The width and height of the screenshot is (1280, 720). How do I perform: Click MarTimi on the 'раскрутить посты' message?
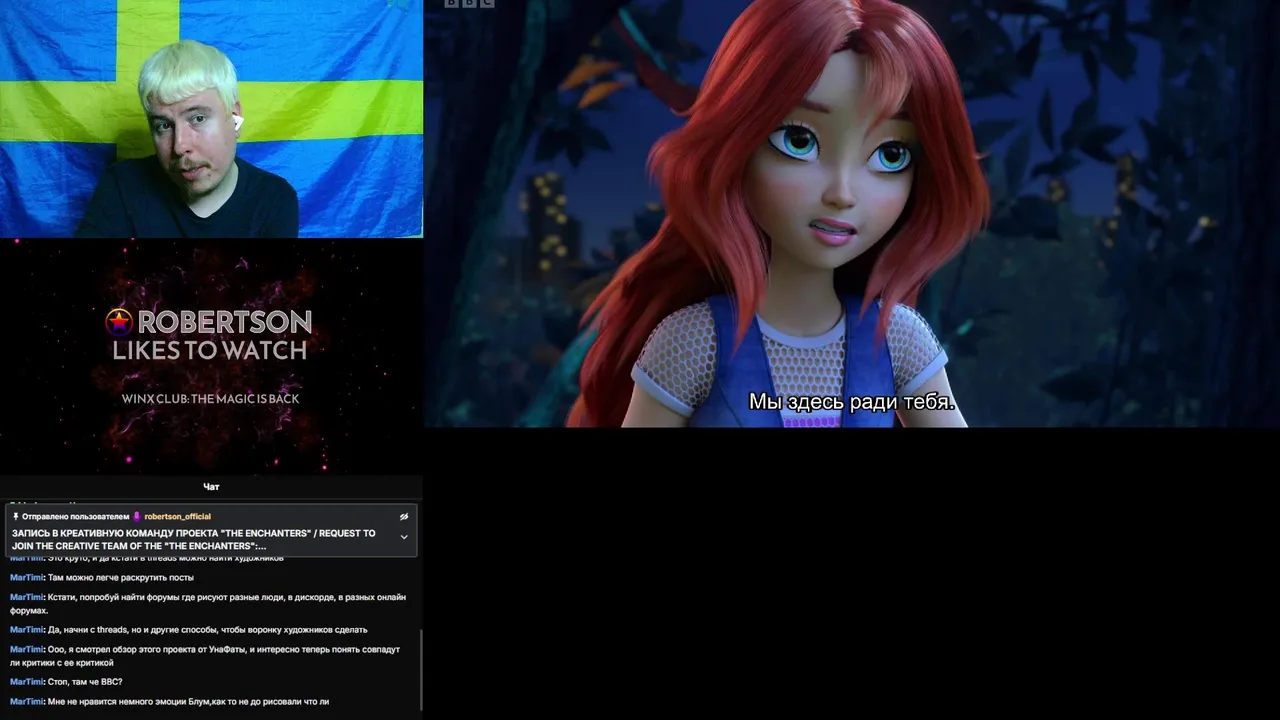(26, 578)
